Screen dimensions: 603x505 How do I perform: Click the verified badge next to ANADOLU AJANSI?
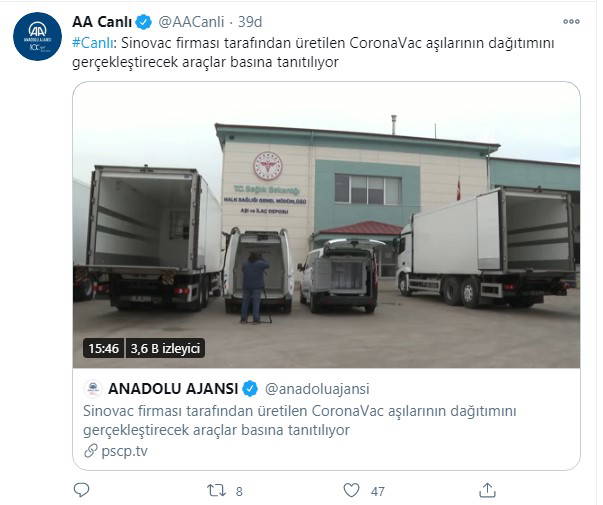[x=250, y=388]
